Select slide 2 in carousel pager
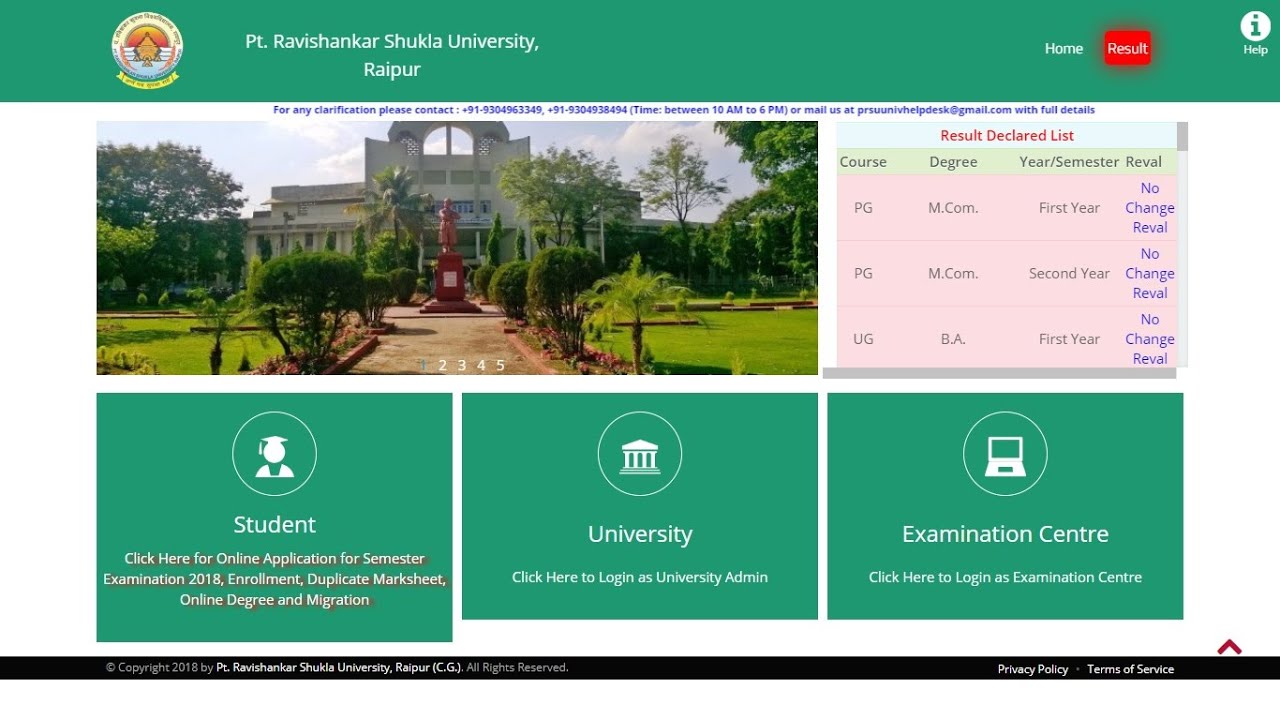Image resolution: width=1280 pixels, height=720 pixels. click(442, 365)
